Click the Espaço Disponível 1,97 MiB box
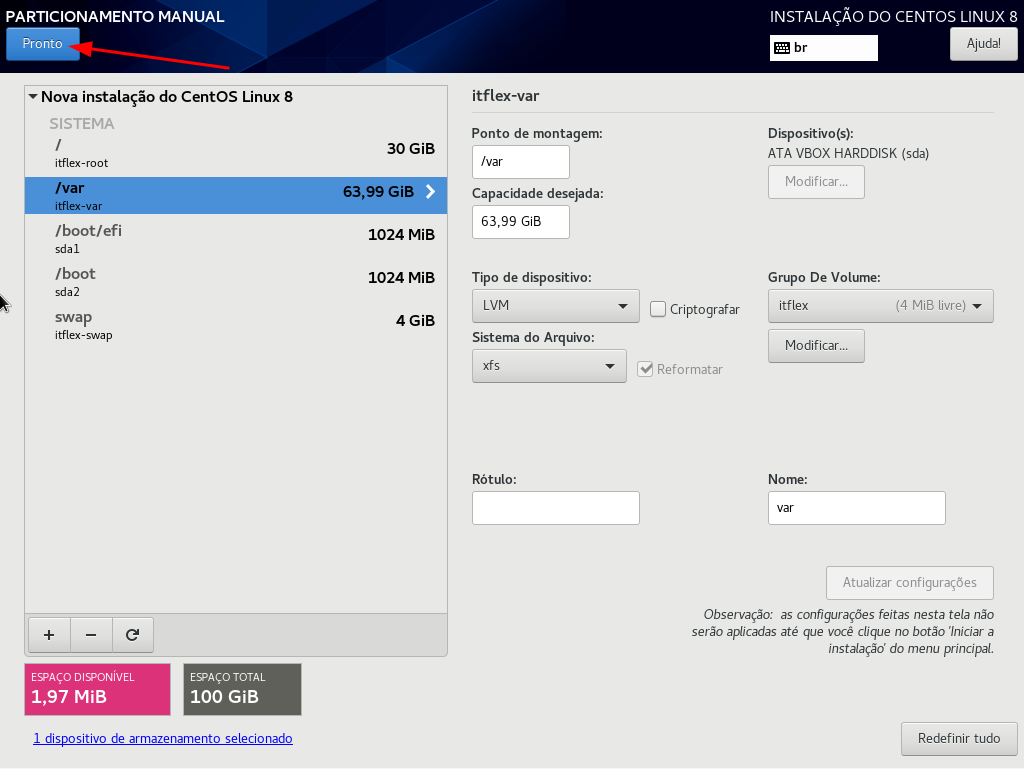The height and width of the screenshot is (769, 1024). click(97, 689)
